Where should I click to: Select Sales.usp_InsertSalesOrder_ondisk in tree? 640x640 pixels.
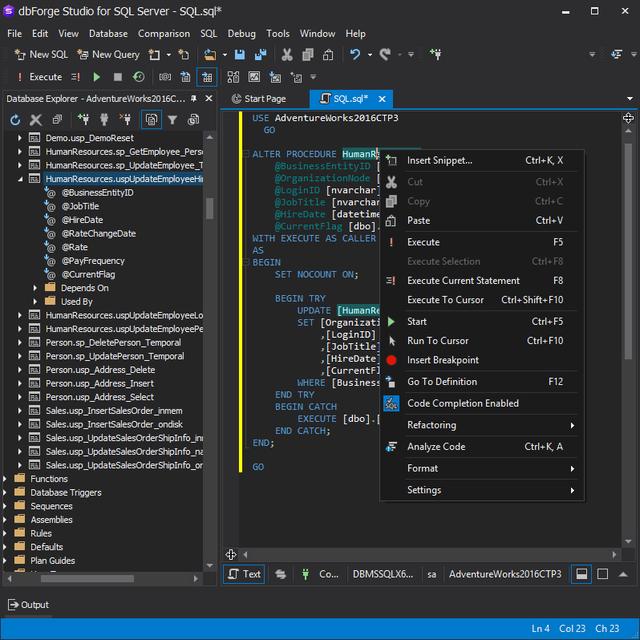(114, 424)
